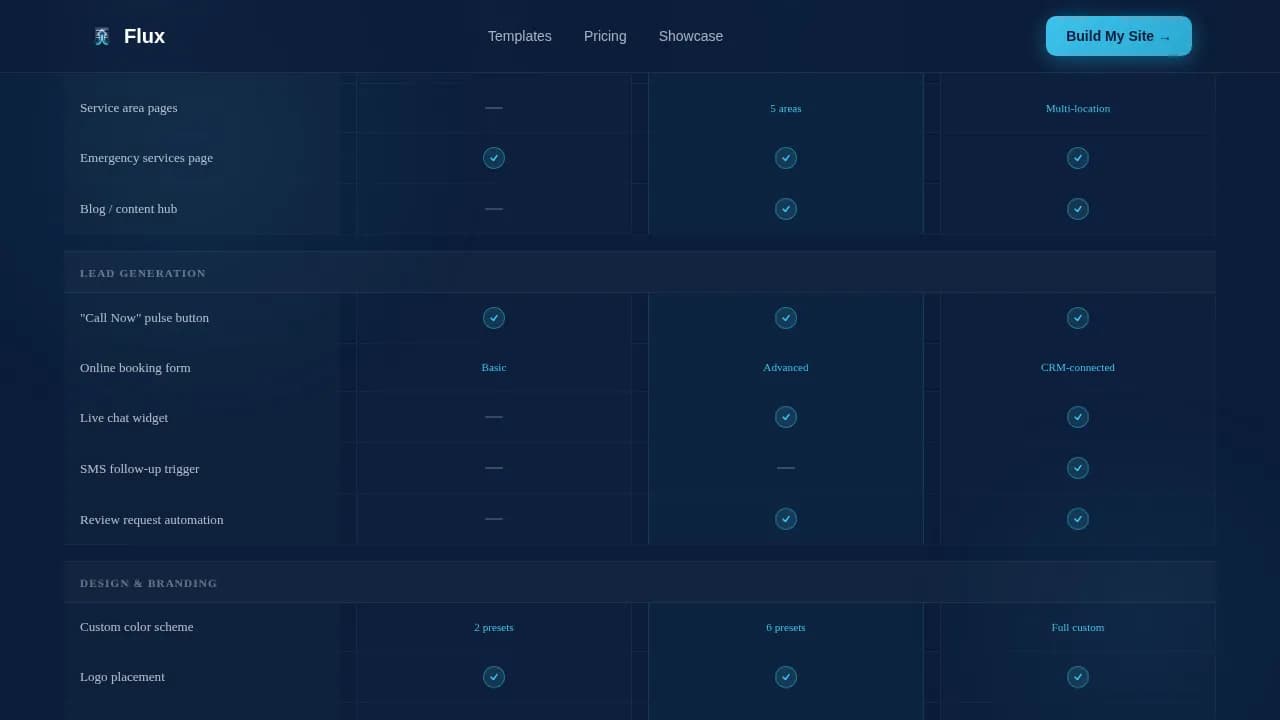This screenshot has width=1280, height=720.
Task: Collapse the DESIGN & BRANDING section header
Action: pyautogui.click(x=148, y=583)
